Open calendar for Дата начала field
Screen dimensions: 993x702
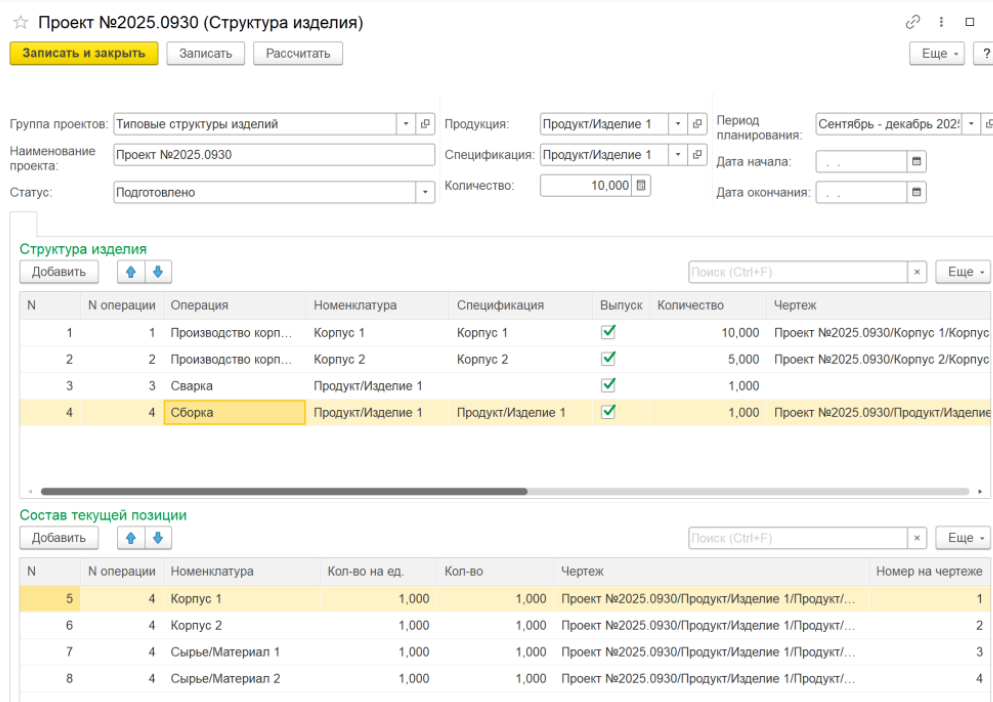click(916, 161)
